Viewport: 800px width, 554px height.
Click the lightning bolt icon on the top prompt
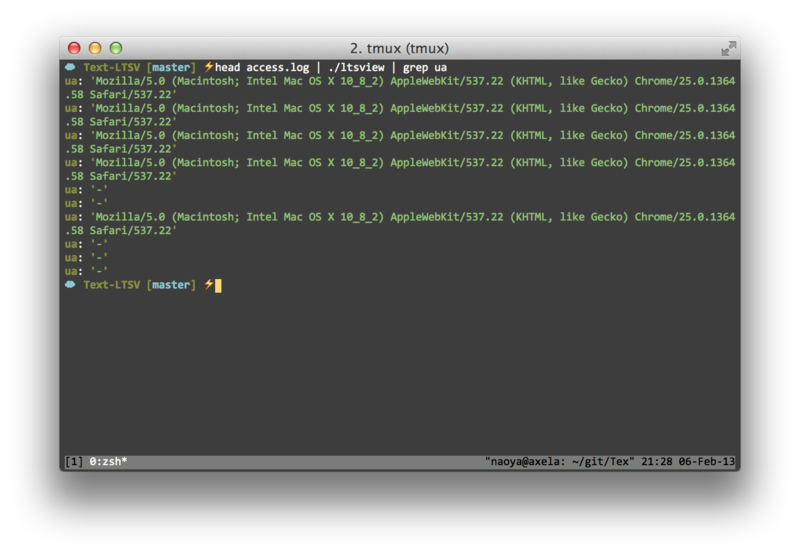pos(209,67)
